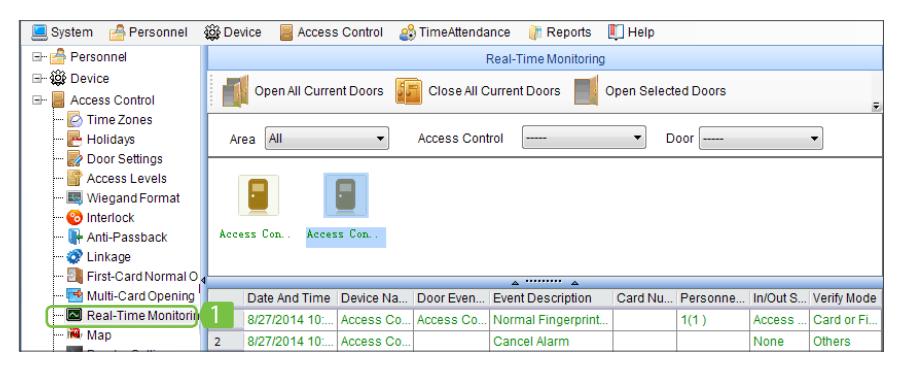Click Close All Current Doors label
This screenshot has width=902, height=370.
[494, 91]
